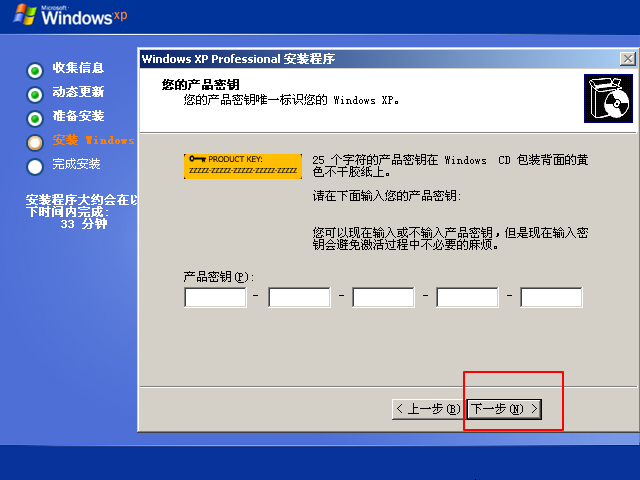The width and height of the screenshot is (640, 480).
Task: Click the dialog title bar text
Action: 238,59
